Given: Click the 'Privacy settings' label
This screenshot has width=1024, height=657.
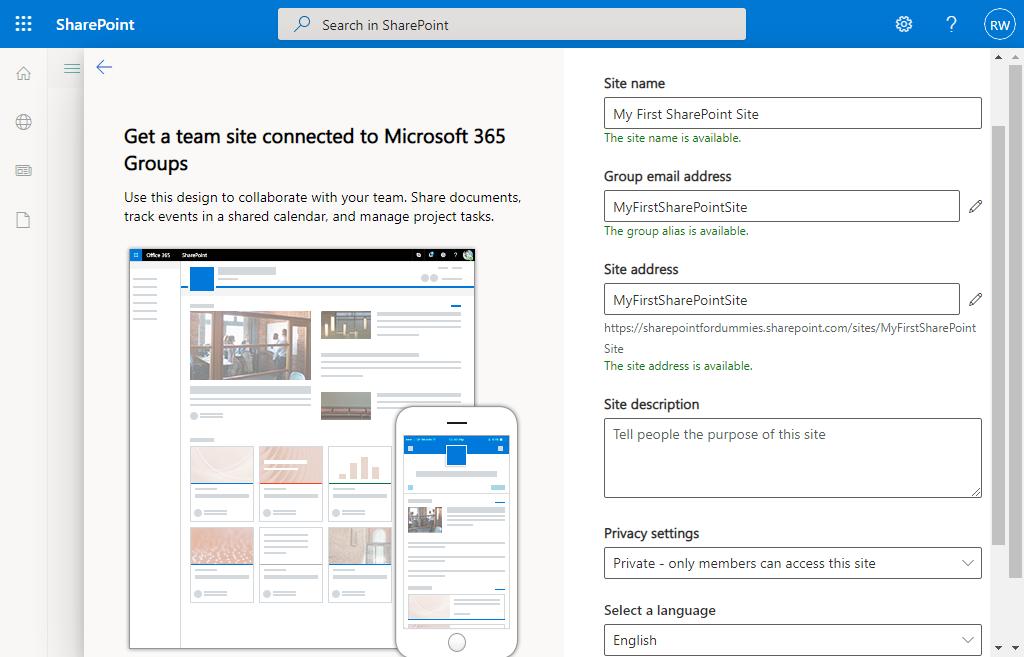Looking at the screenshot, I should tap(651, 534).
